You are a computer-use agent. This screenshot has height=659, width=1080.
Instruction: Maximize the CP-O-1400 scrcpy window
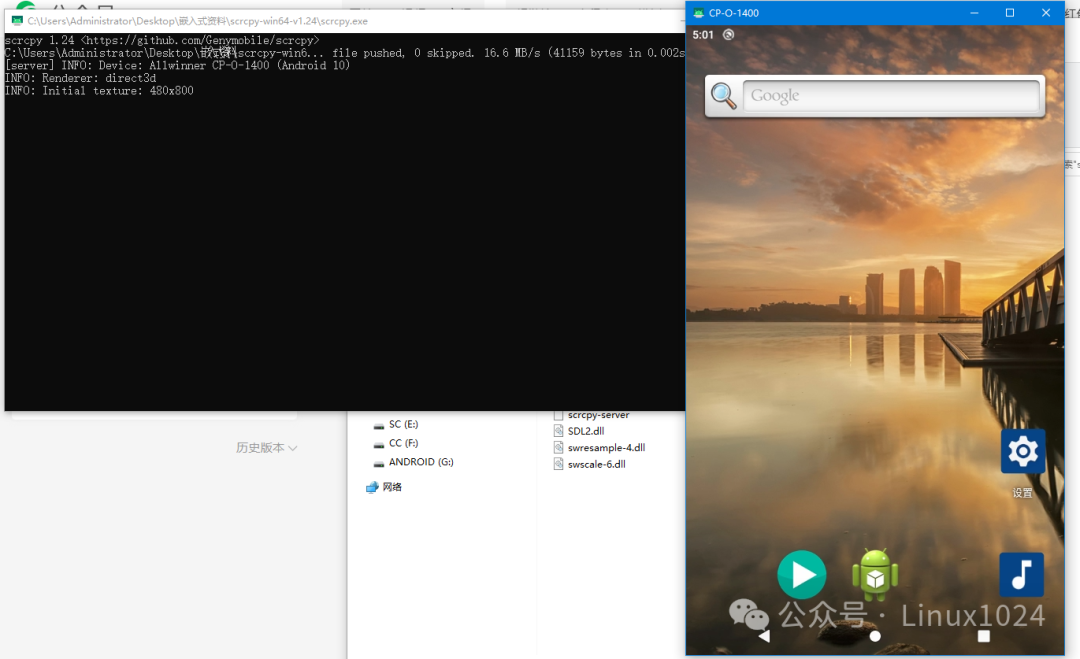pyautogui.click(x=1010, y=13)
